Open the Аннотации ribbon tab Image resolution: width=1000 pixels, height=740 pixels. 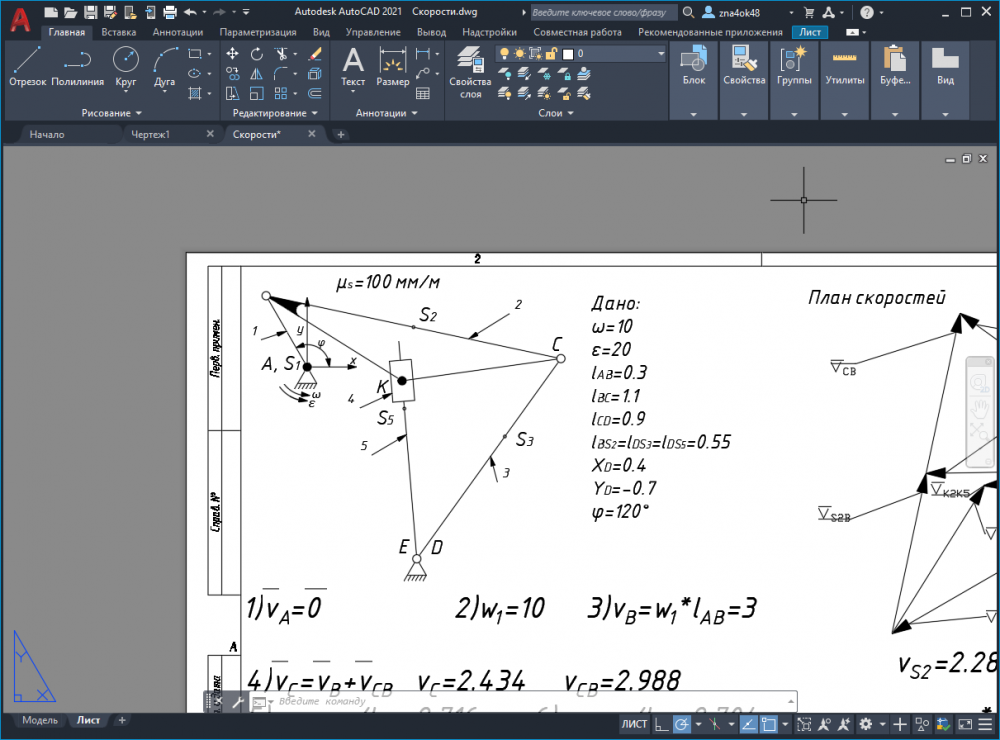(x=178, y=32)
